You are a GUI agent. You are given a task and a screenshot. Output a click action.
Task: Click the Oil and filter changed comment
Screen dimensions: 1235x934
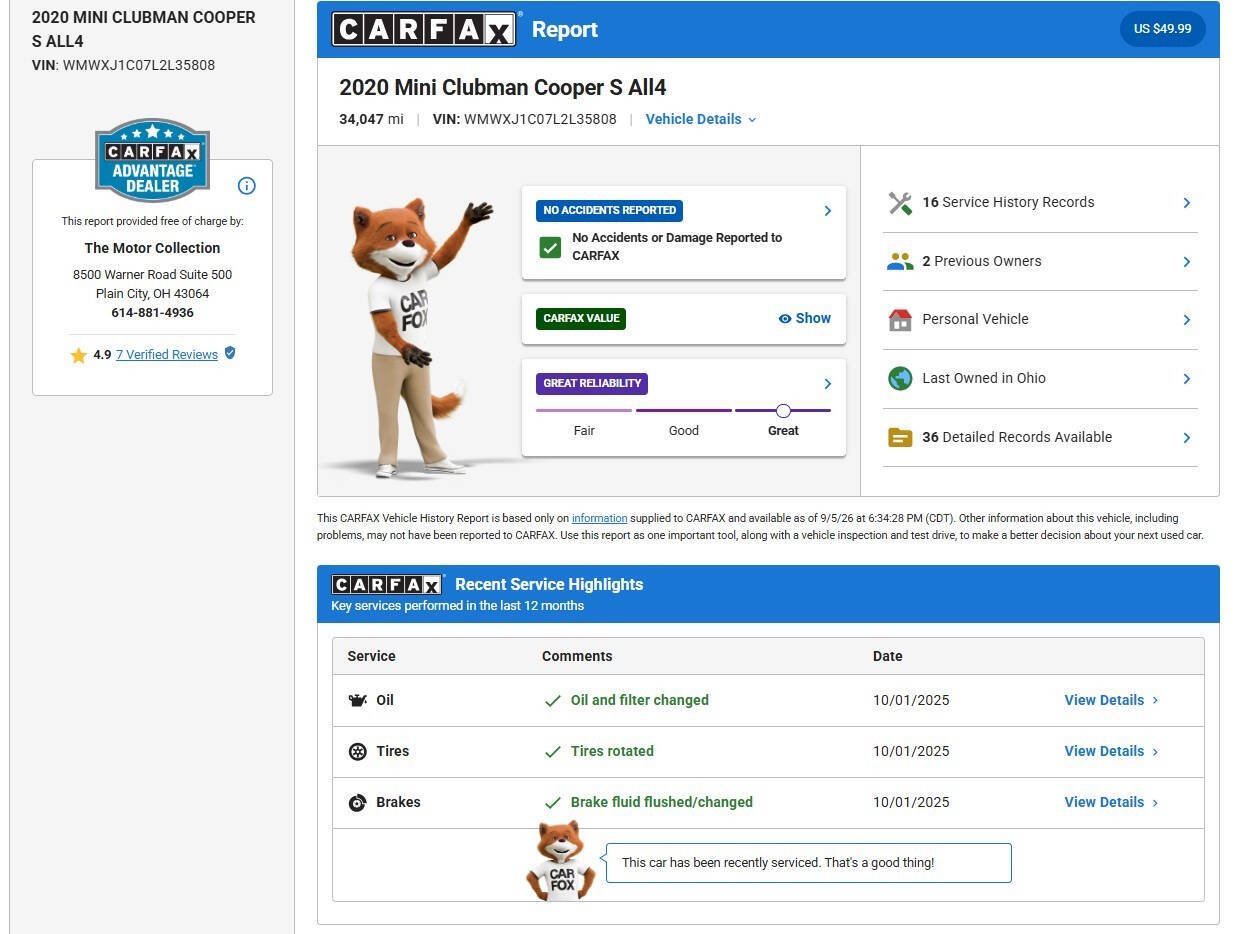[x=639, y=700]
